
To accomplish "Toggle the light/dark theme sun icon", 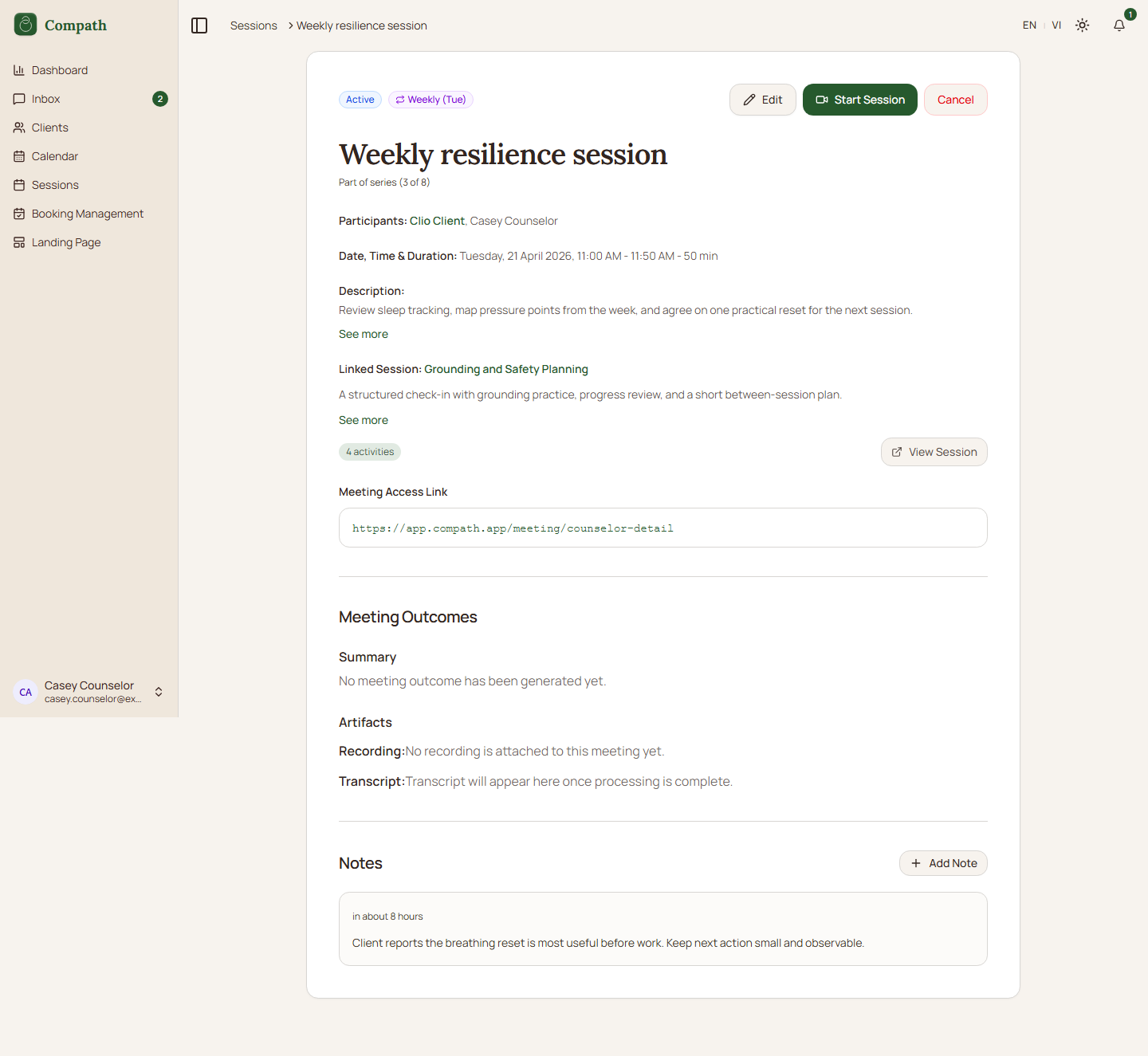I will coord(1082,26).
